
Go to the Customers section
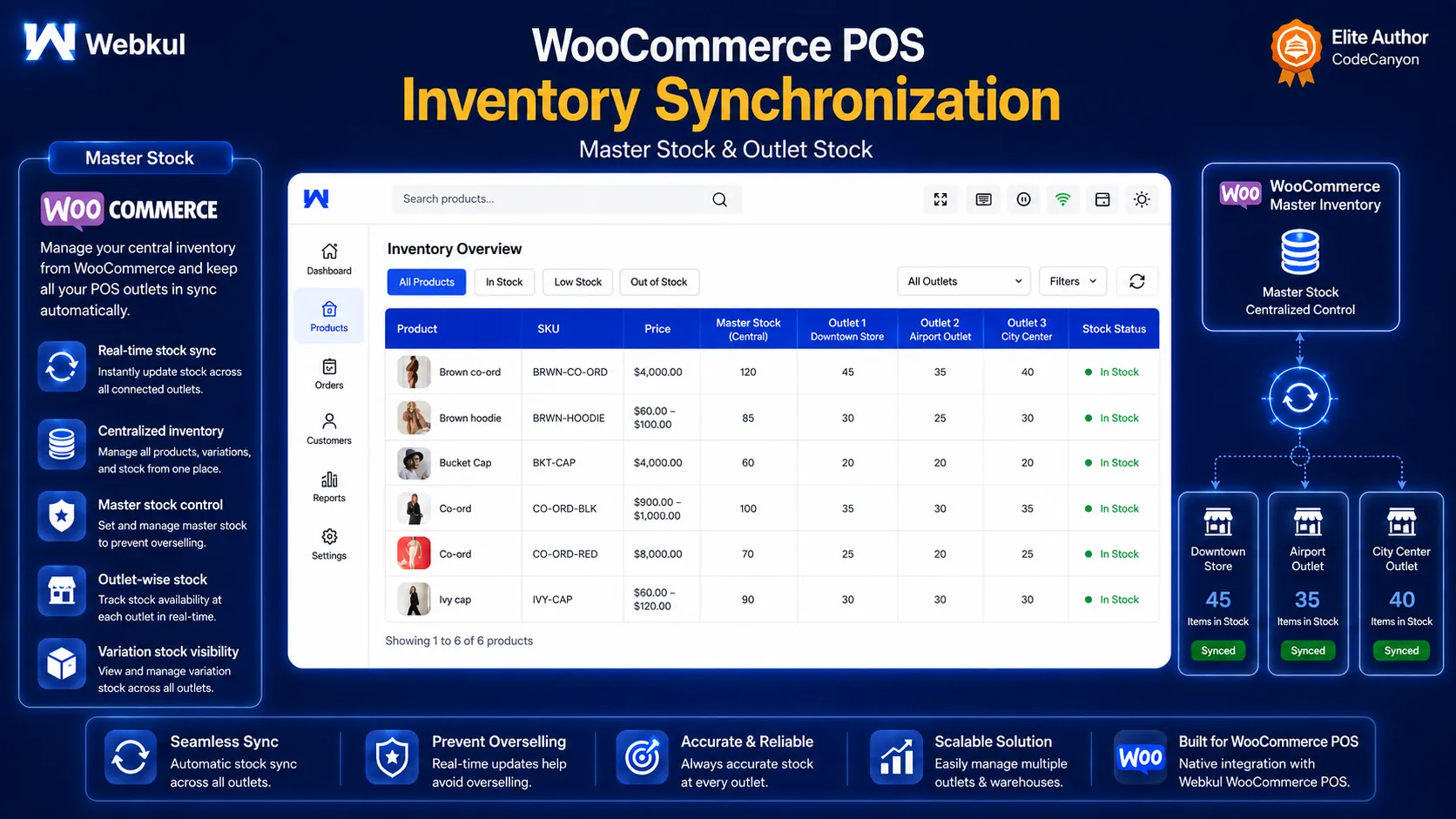[x=329, y=429]
